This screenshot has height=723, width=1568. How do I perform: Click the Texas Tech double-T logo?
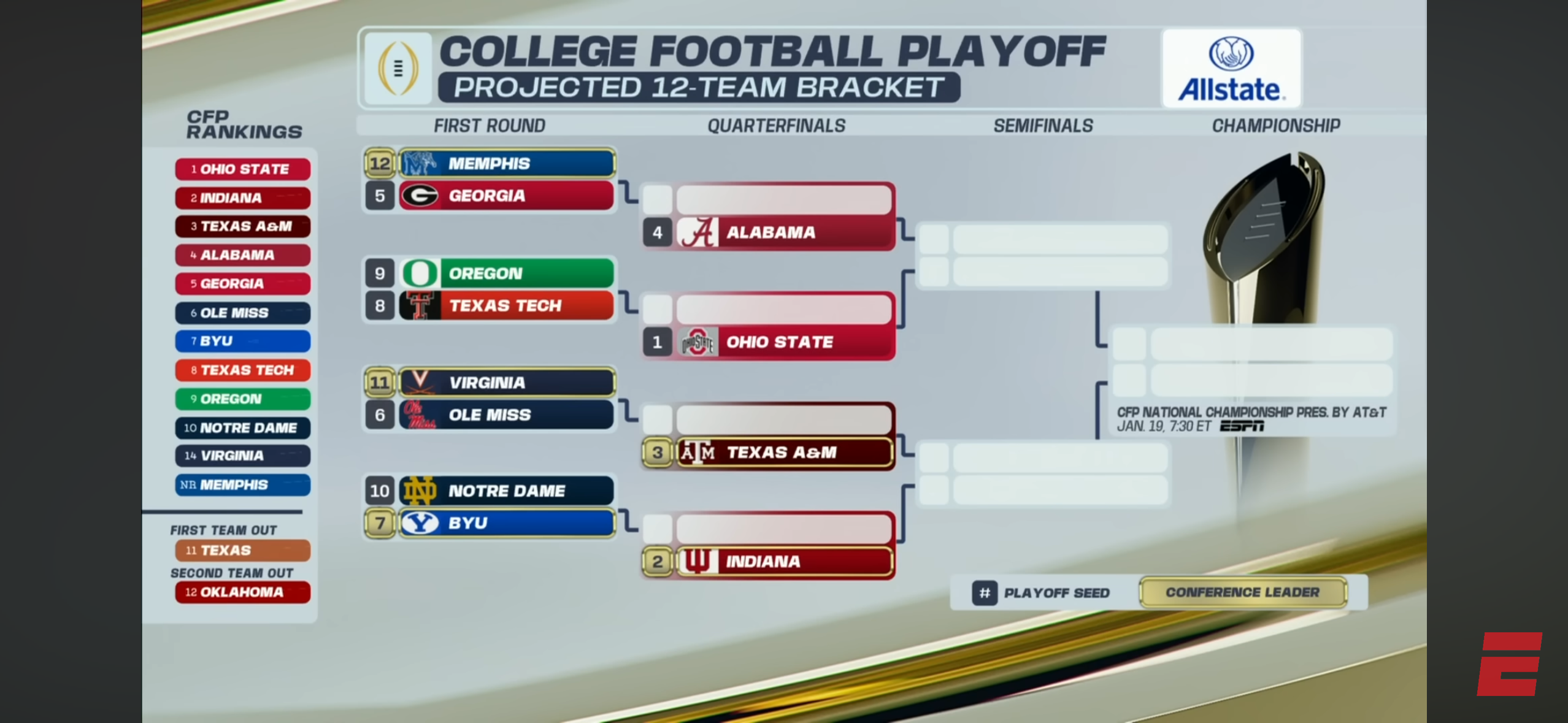point(420,305)
